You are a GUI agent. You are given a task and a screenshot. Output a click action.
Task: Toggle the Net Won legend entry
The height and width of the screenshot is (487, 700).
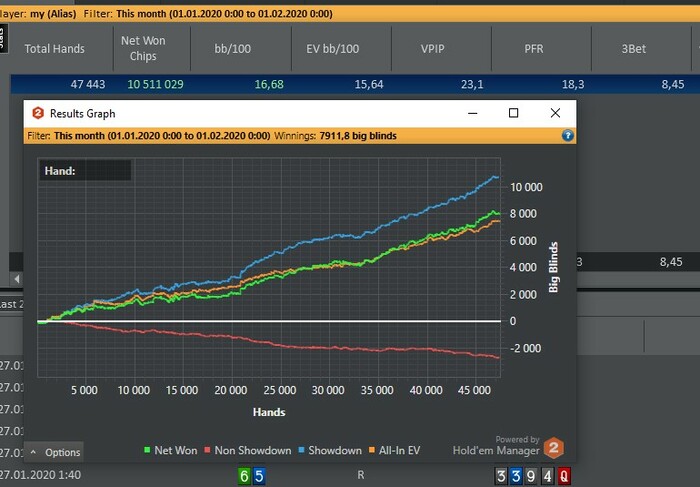[171, 450]
